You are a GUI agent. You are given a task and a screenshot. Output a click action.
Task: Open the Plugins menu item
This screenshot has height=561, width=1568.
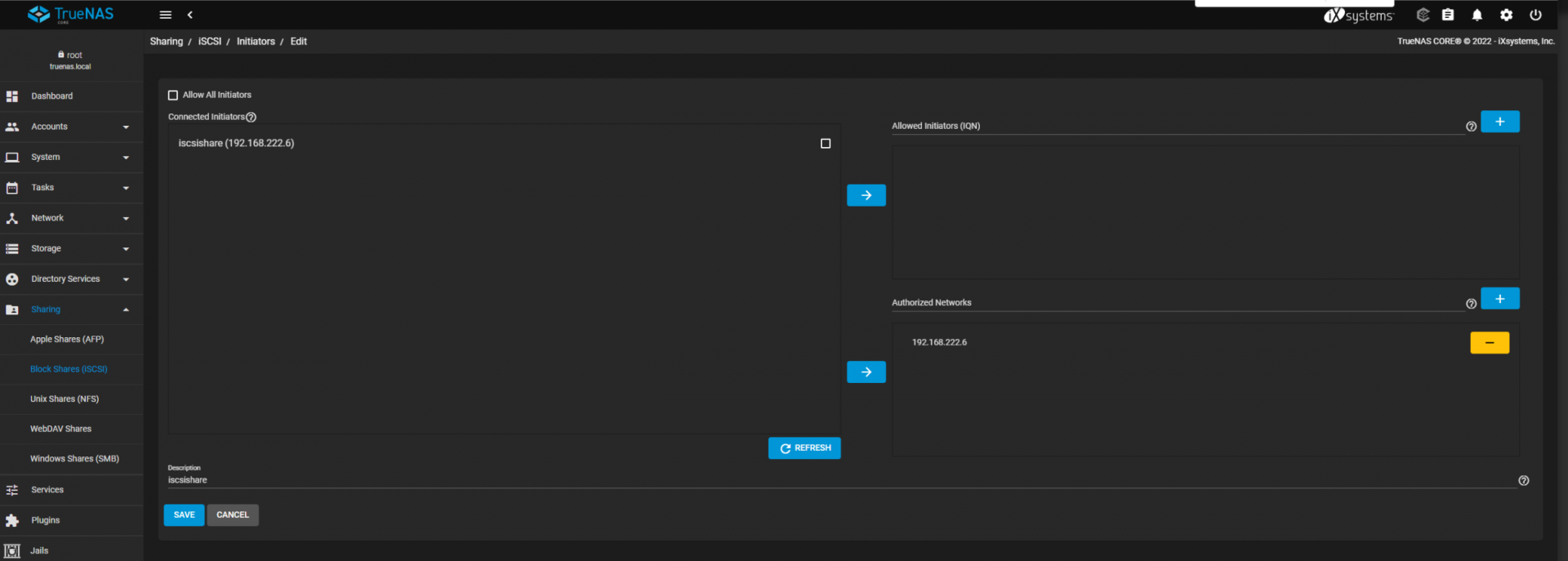46,520
